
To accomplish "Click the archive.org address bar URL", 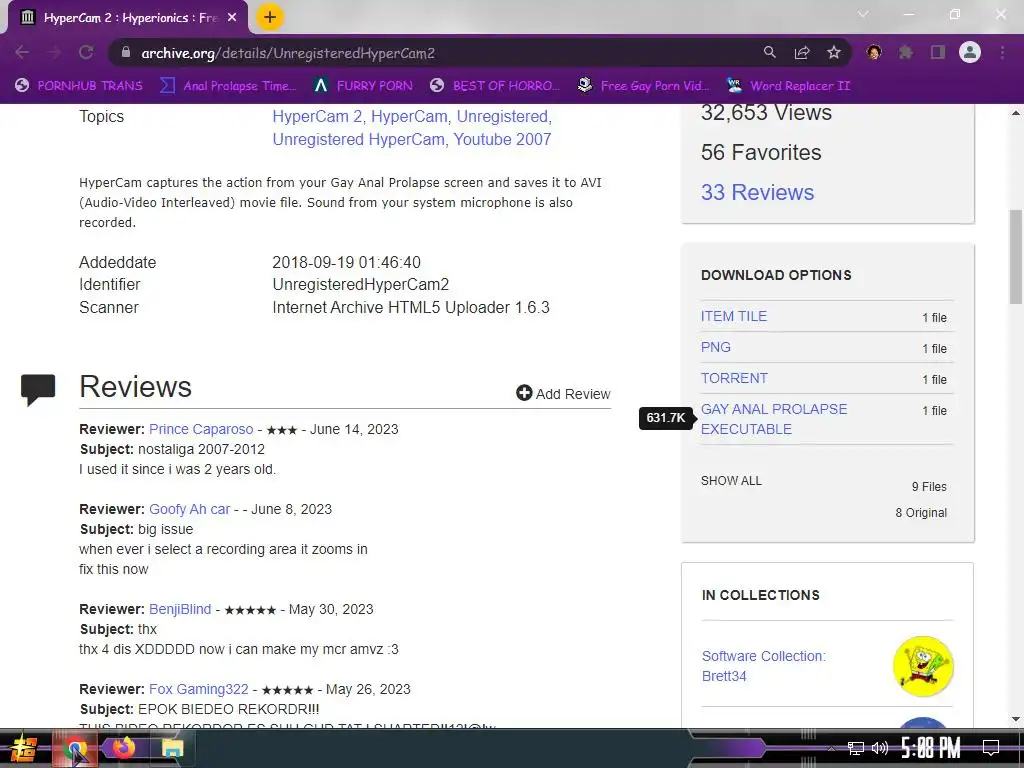I will click(288, 53).
